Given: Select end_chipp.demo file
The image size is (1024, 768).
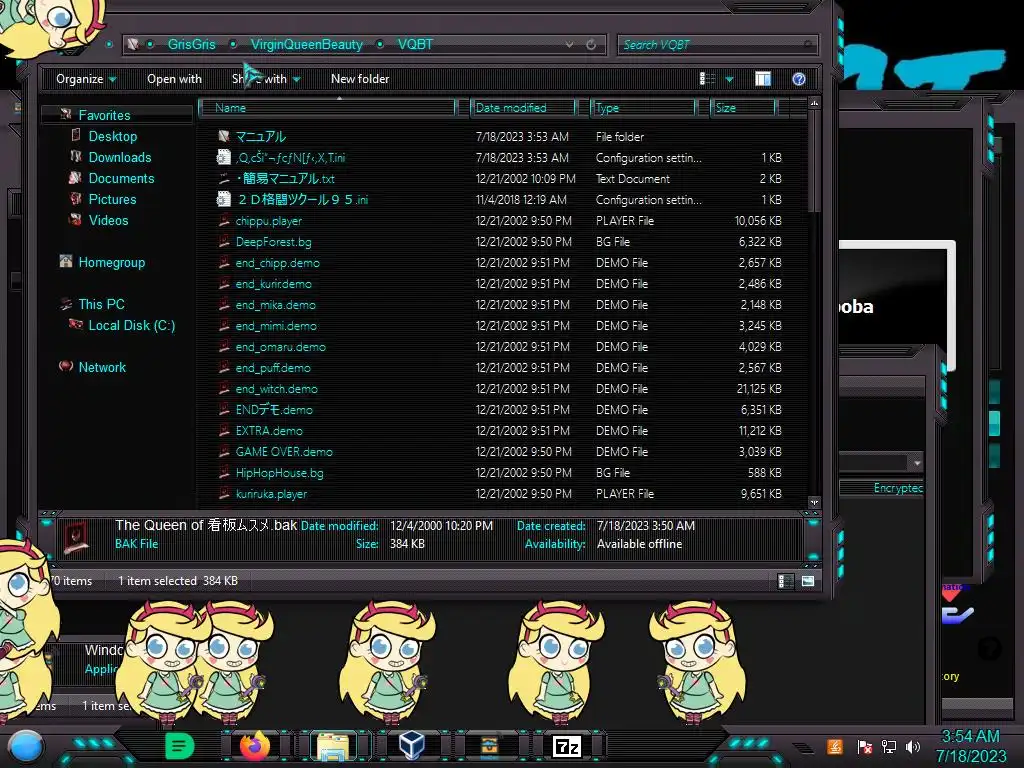Looking at the screenshot, I should tap(278, 263).
